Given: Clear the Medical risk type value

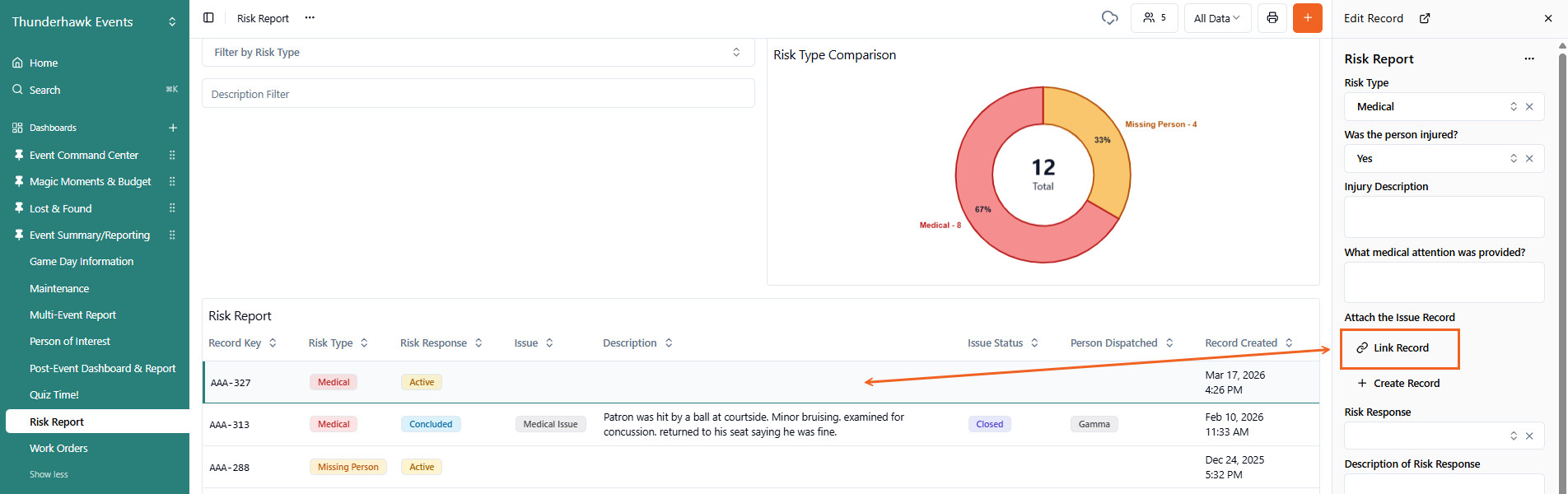Looking at the screenshot, I should (x=1529, y=107).
